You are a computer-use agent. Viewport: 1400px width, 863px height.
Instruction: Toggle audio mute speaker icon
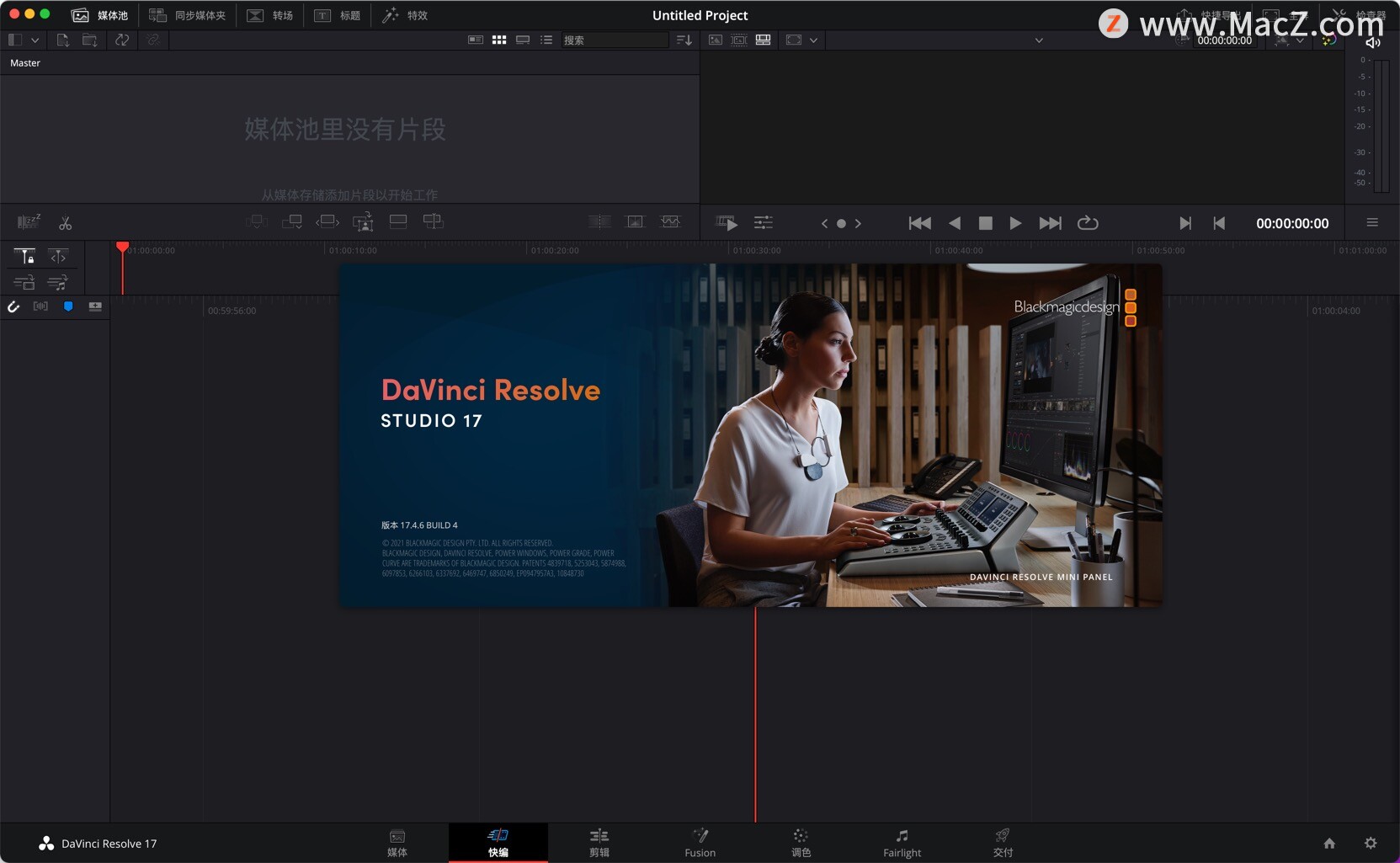pos(1373,42)
